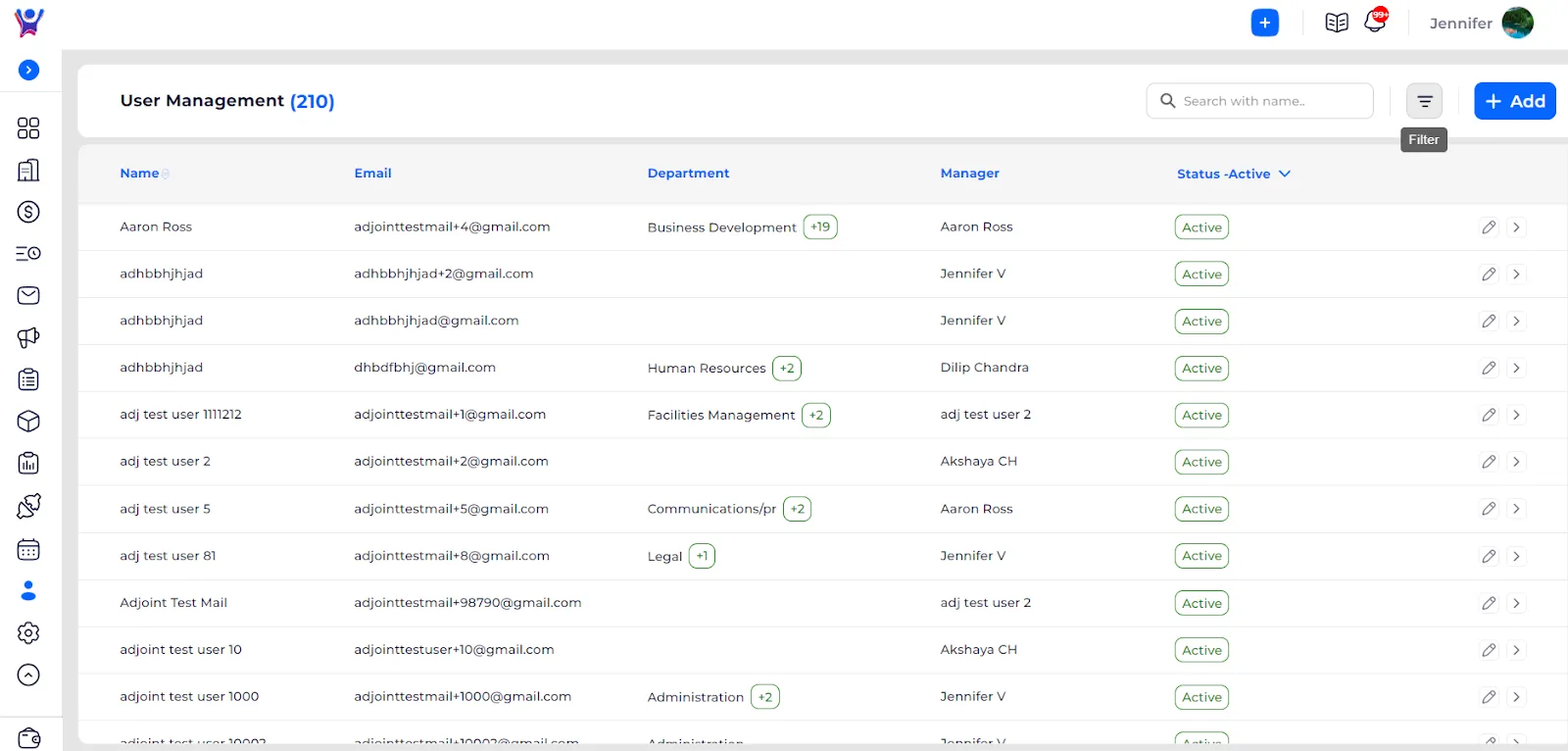Edit adjoint test user 1000 with pencil
The height and width of the screenshot is (751, 1568).
(x=1489, y=697)
